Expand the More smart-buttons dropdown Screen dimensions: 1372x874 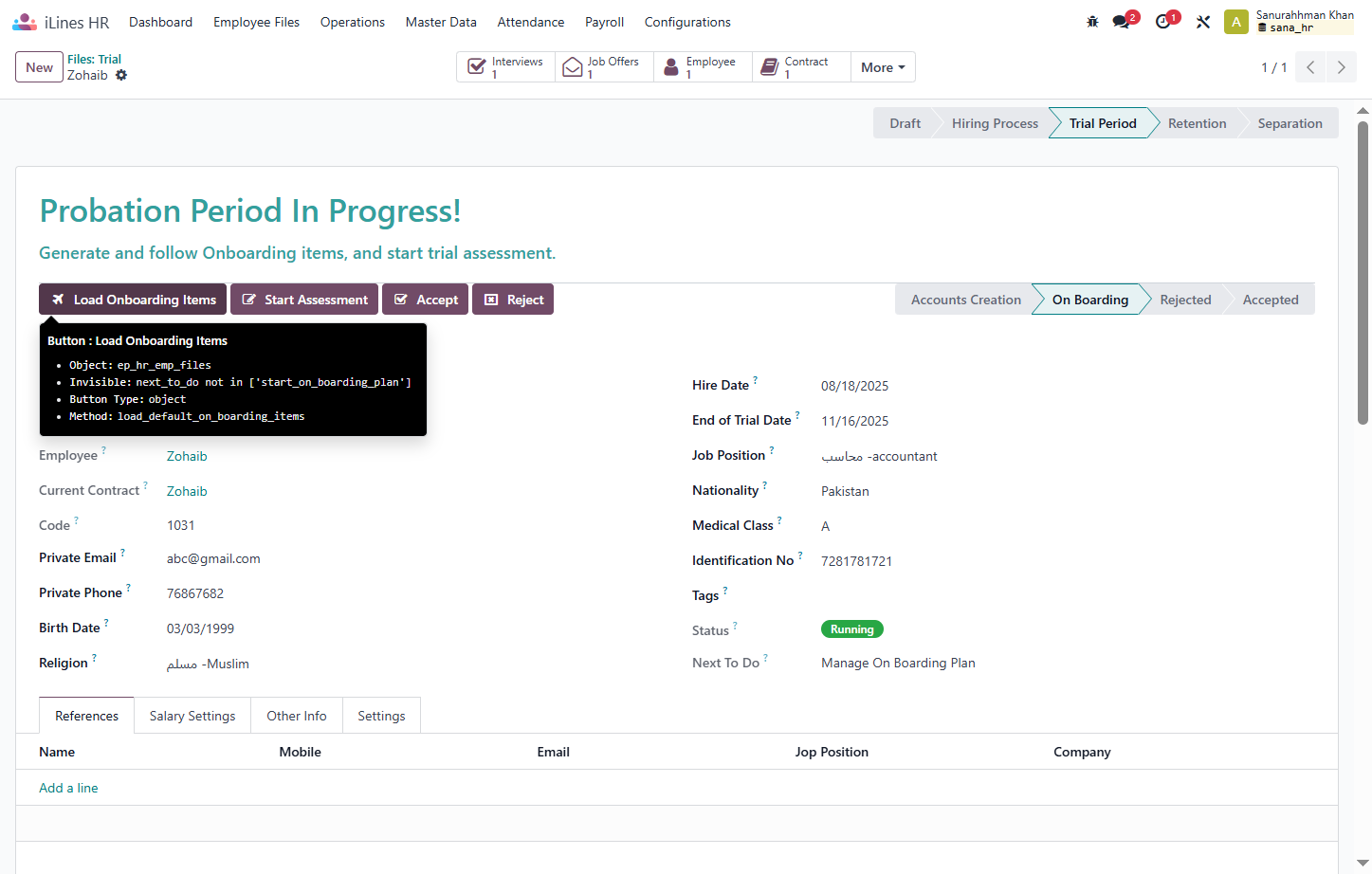pos(883,67)
